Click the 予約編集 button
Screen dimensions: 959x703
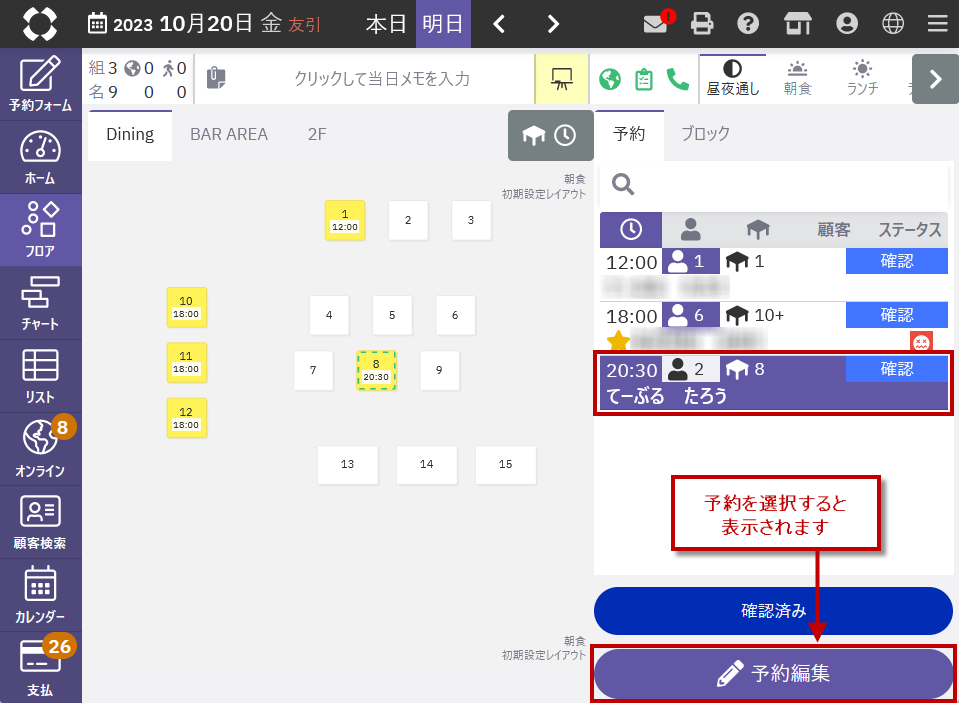click(x=773, y=674)
